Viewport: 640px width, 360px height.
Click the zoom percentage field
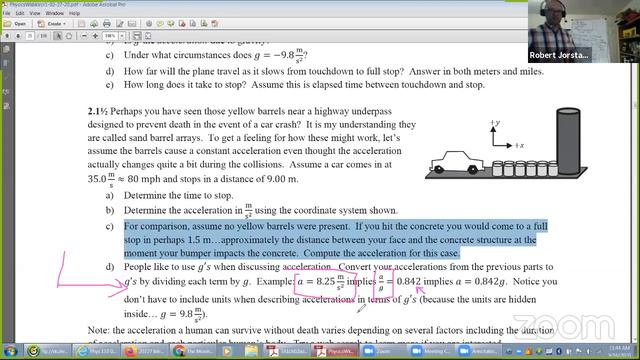coord(110,36)
